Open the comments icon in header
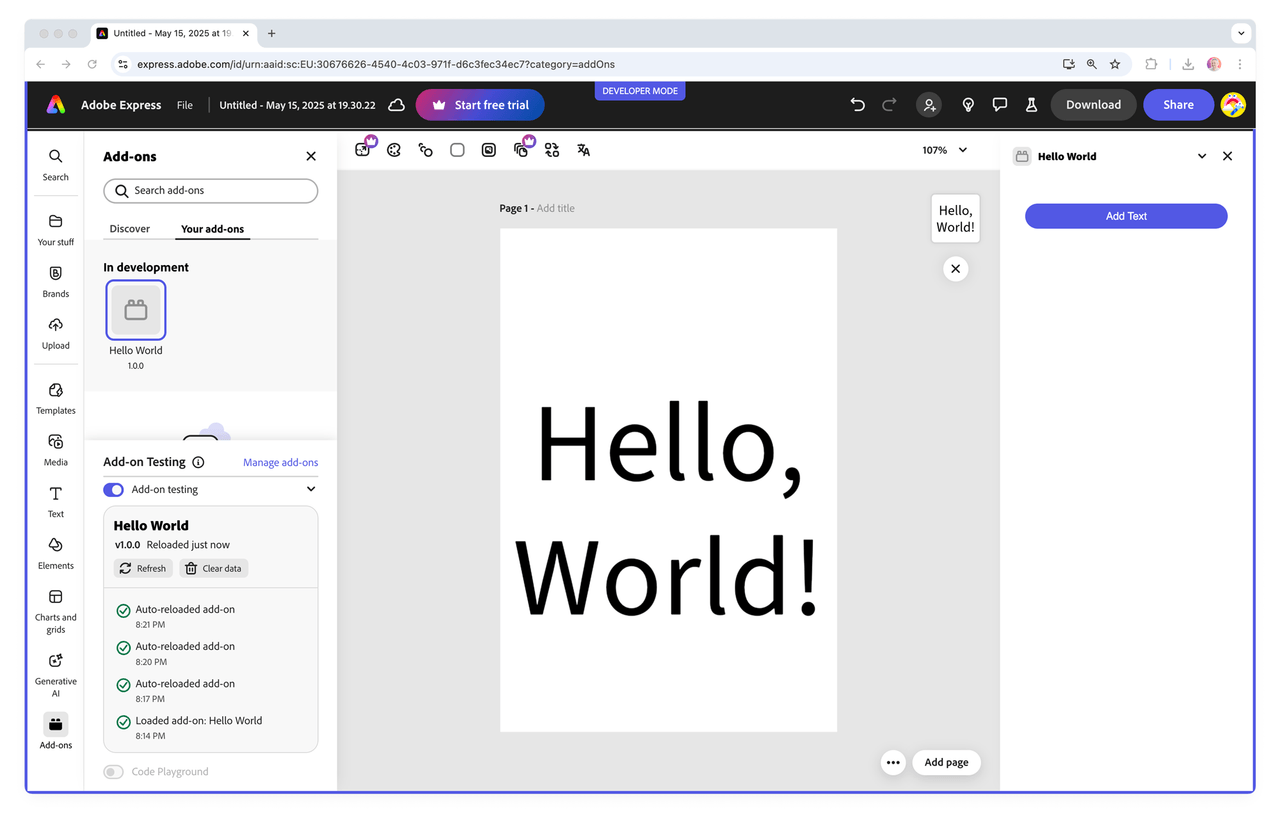This screenshot has height=824, width=1280. 999,105
